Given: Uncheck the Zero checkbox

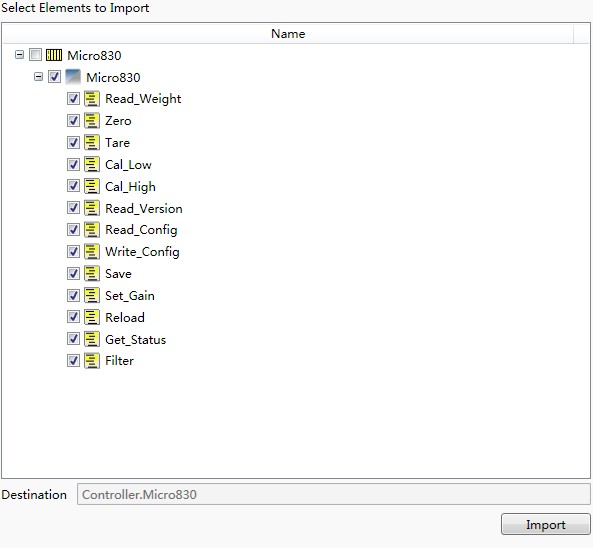Looking at the screenshot, I should 73,121.
